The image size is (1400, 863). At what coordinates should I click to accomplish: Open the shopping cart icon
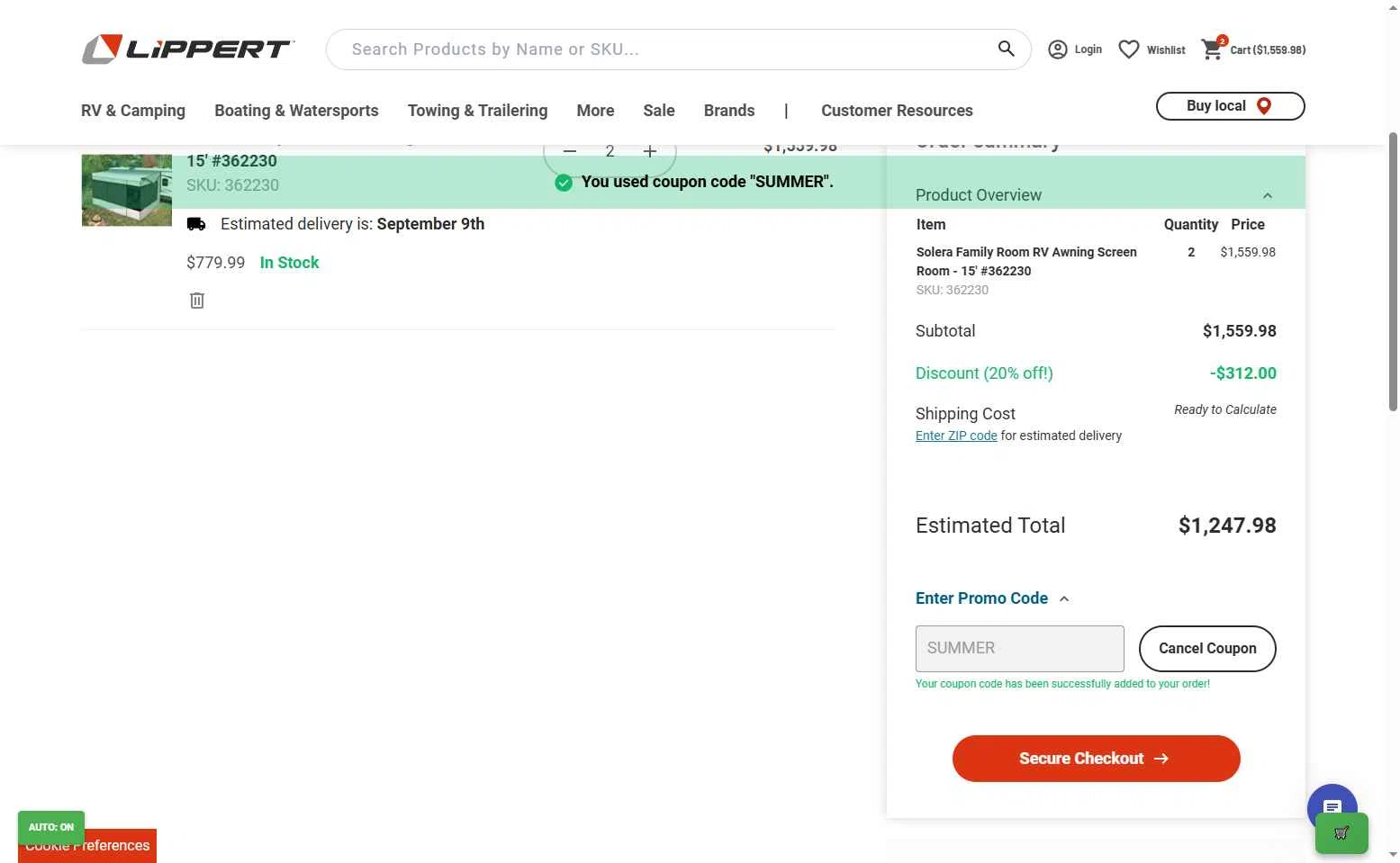(x=1213, y=49)
